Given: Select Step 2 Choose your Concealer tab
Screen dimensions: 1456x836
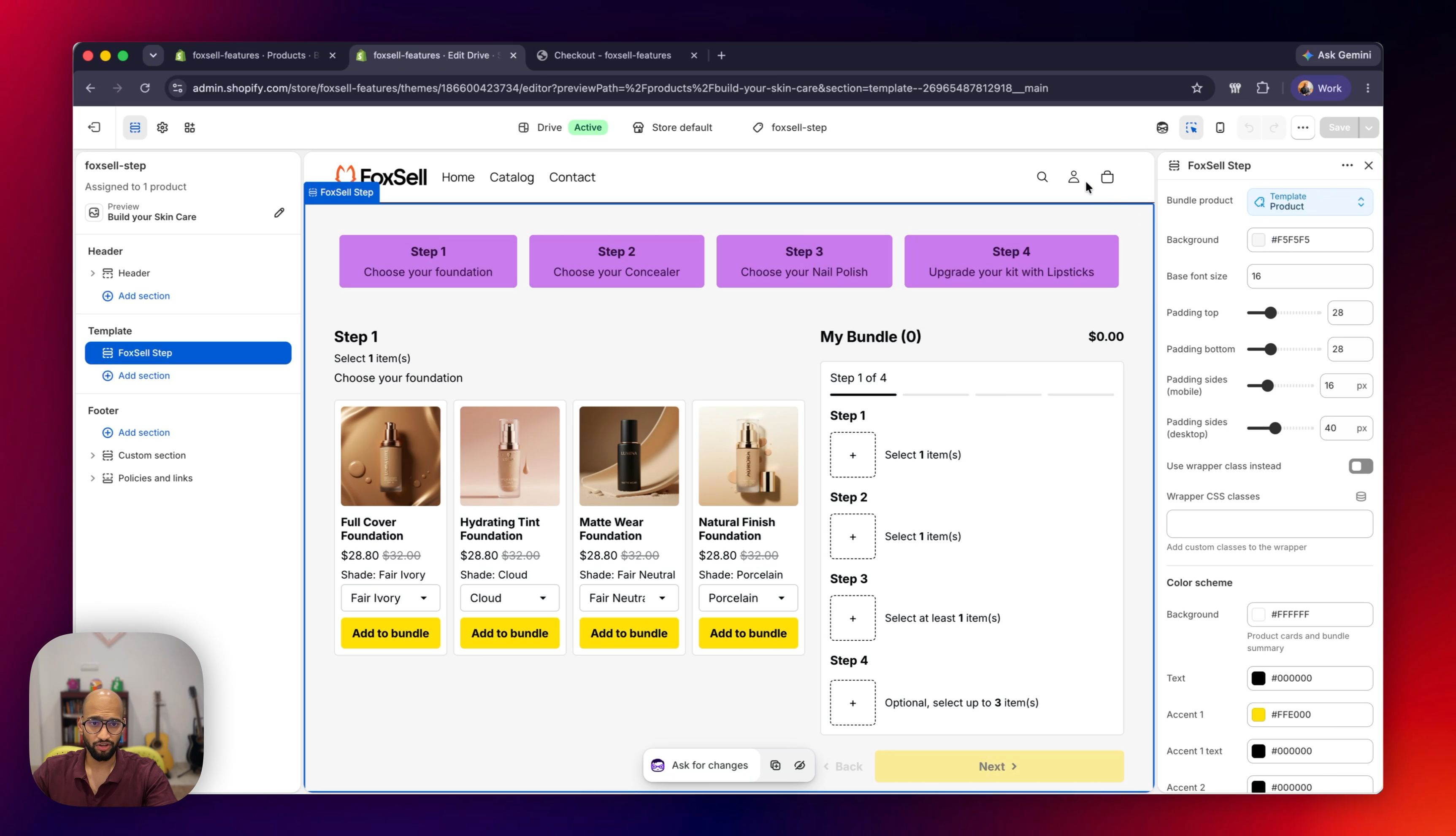Looking at the screenshot, I should 616,261.
